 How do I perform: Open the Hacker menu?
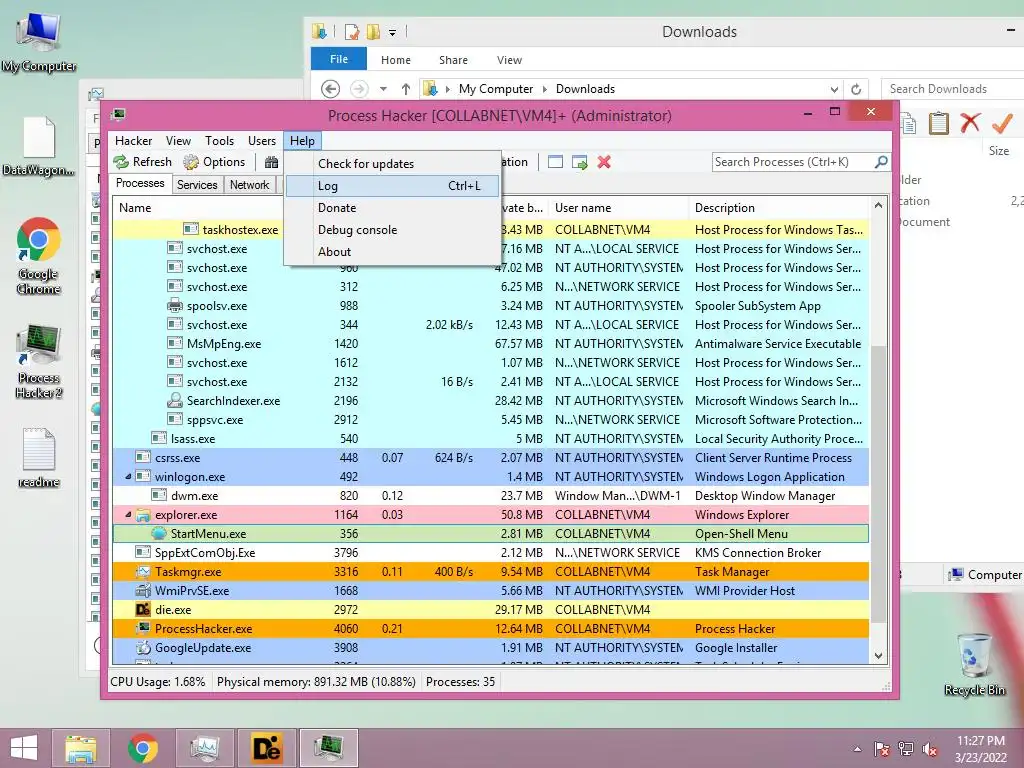[133, 141]
